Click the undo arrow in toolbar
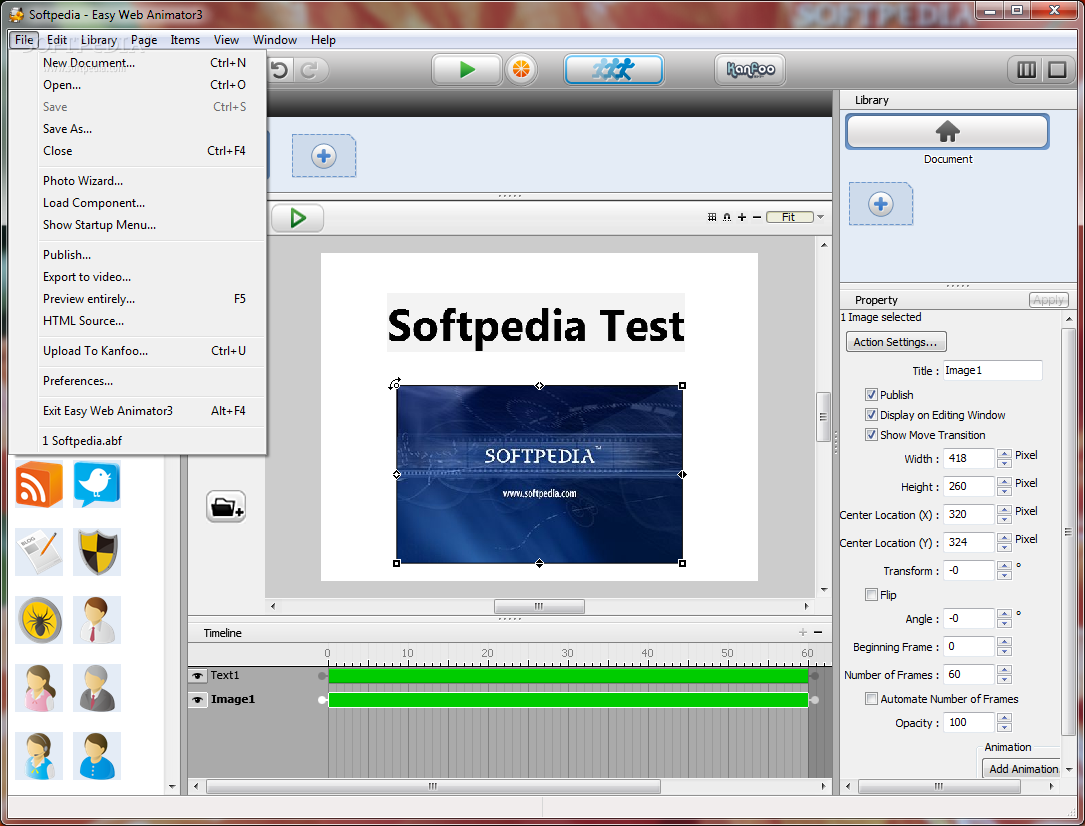The height and width of the screenshot is (826, 1085). [x=280, y=70]
